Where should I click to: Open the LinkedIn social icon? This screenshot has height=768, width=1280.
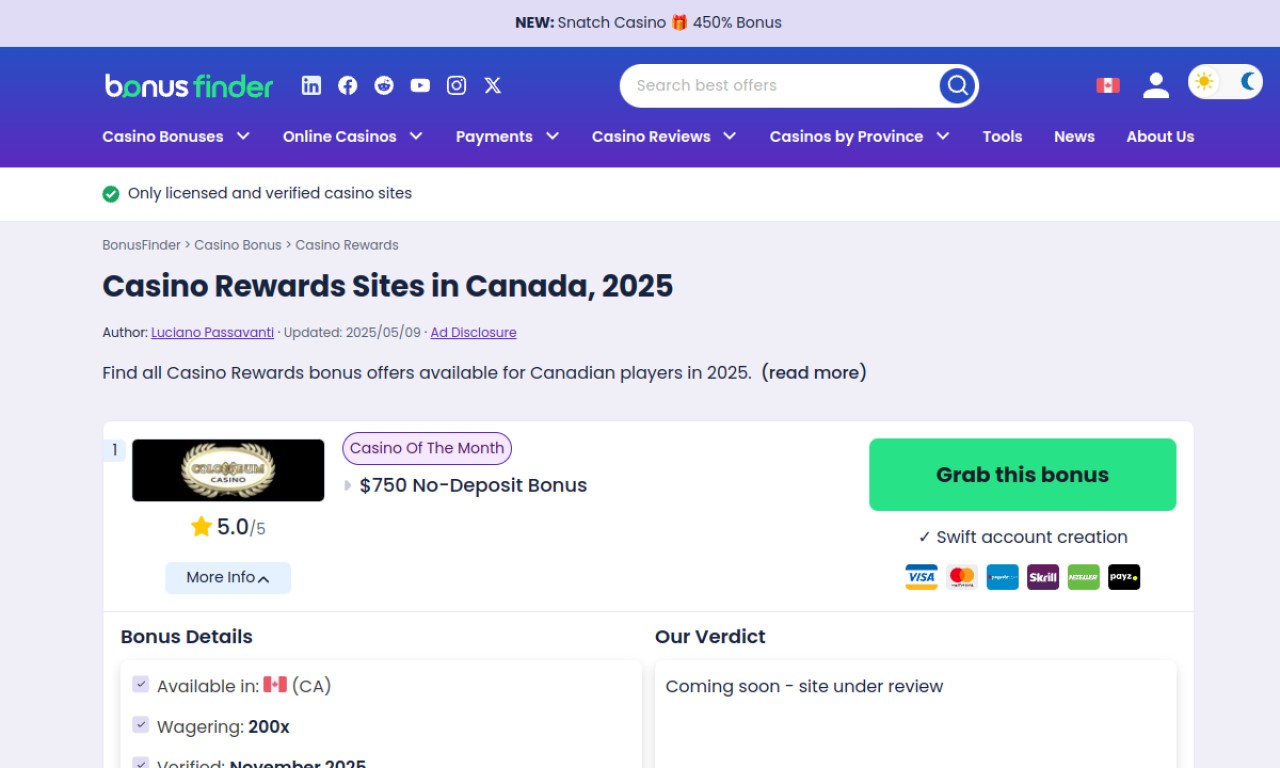pyautogui.click(x=312, y=86)
